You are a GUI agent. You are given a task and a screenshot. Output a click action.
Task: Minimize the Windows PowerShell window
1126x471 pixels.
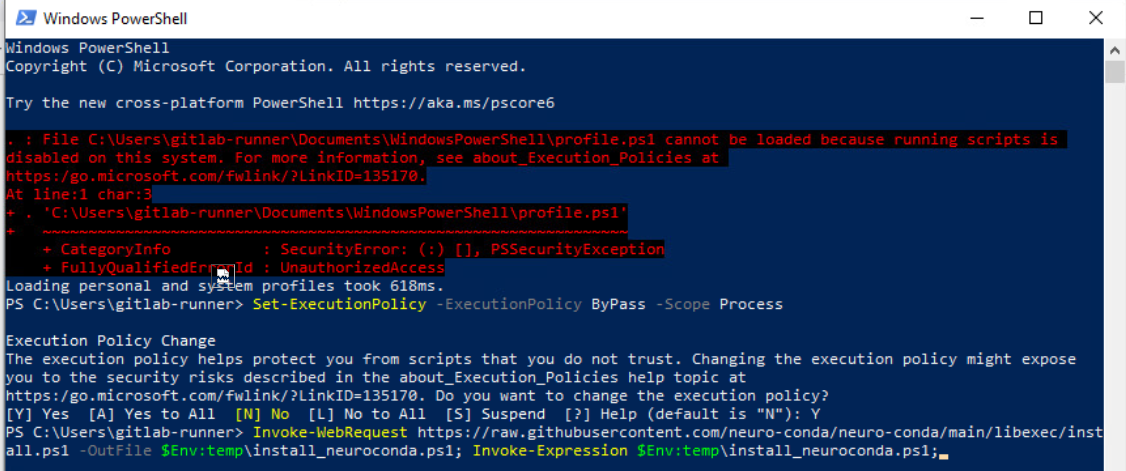point(980,18)
